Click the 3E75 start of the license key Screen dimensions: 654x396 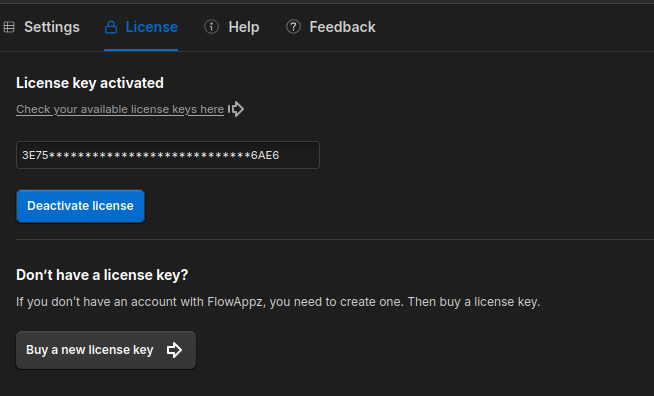(35, 155)
